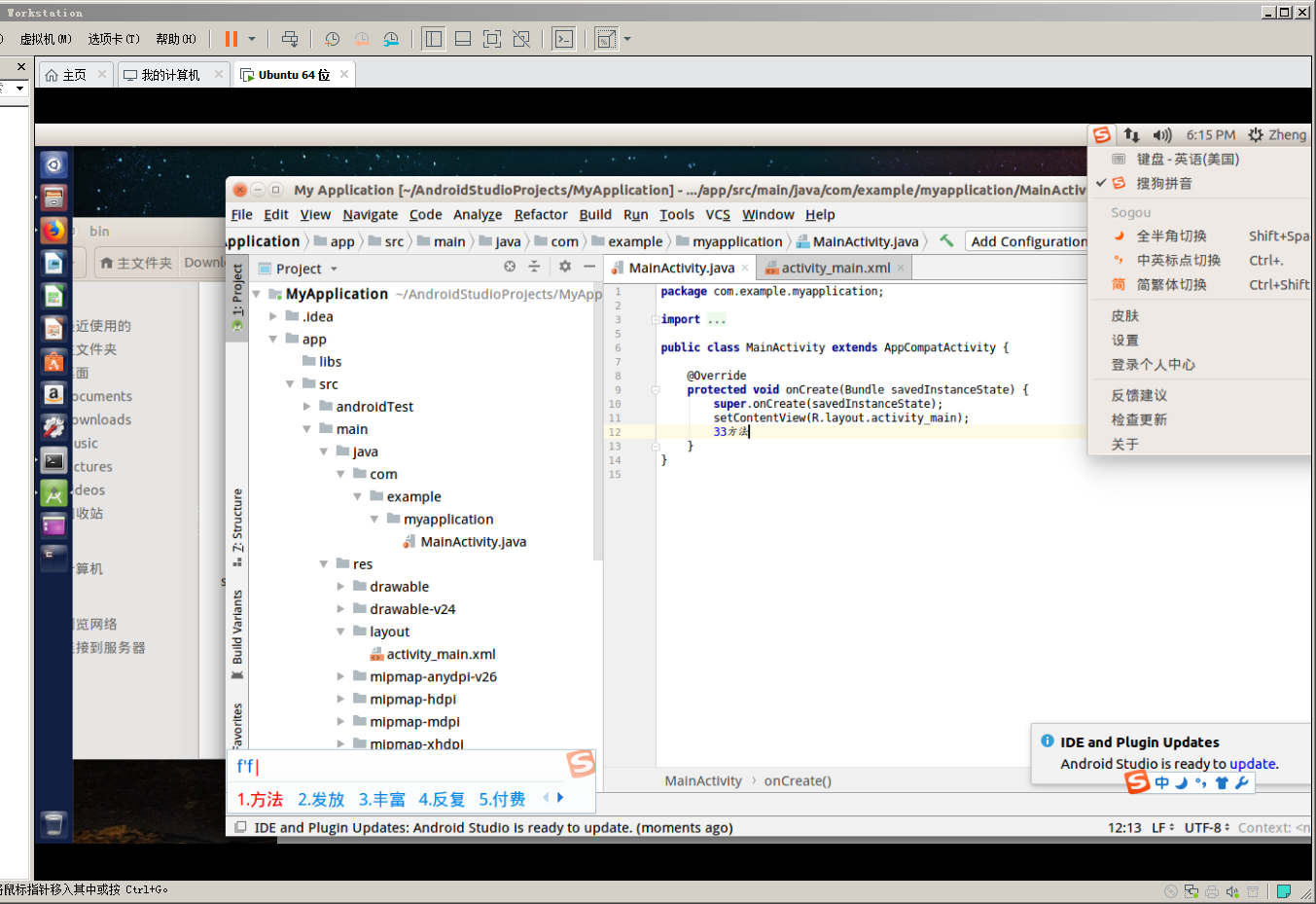Click the Add Configuration button
Screen dimensions: 1316x904
1028,241
